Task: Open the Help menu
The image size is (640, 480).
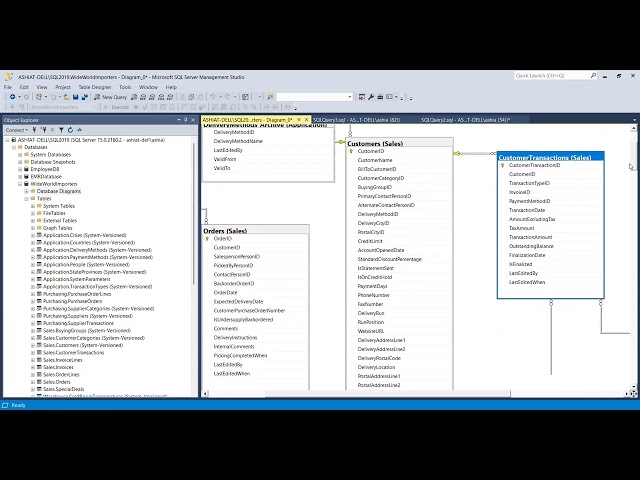Action: click(171, 87)
